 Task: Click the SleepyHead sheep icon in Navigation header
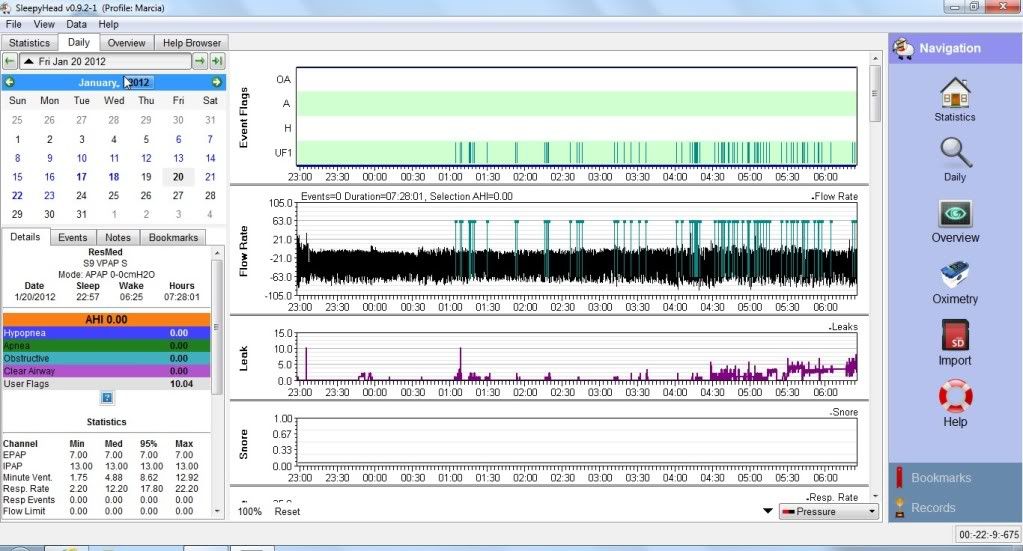click(x=904, y=48)
